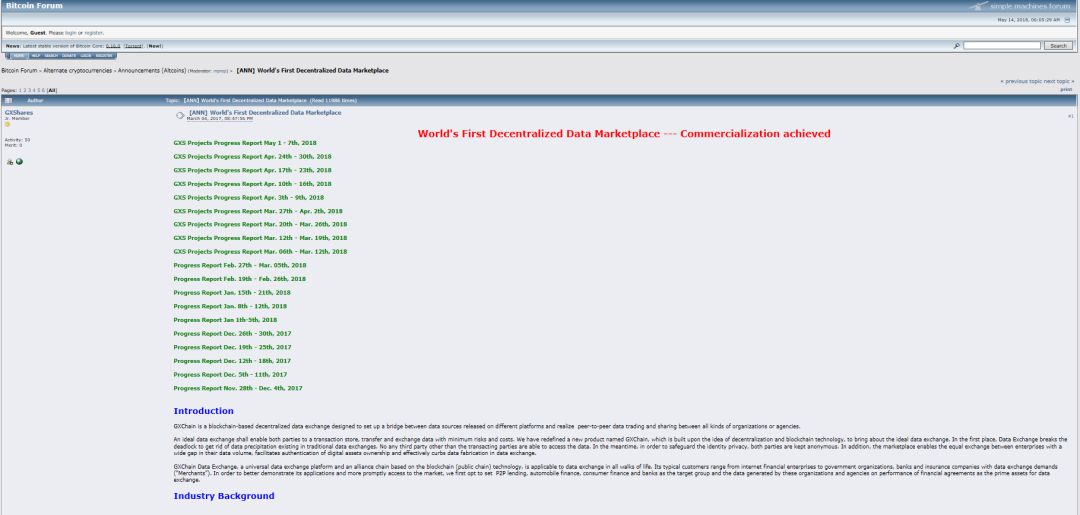
Task: Click the Introduction section heading
Action: (x=203, y=411)
